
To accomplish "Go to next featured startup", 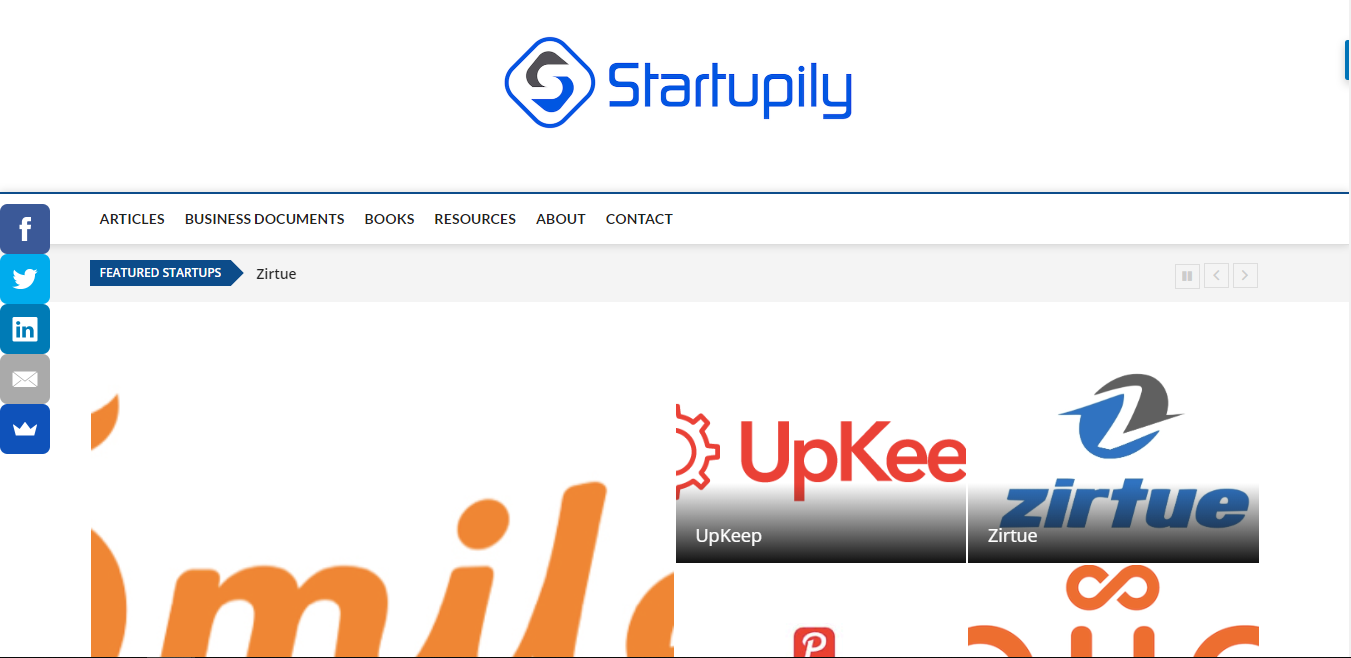I will [1245, 275].
